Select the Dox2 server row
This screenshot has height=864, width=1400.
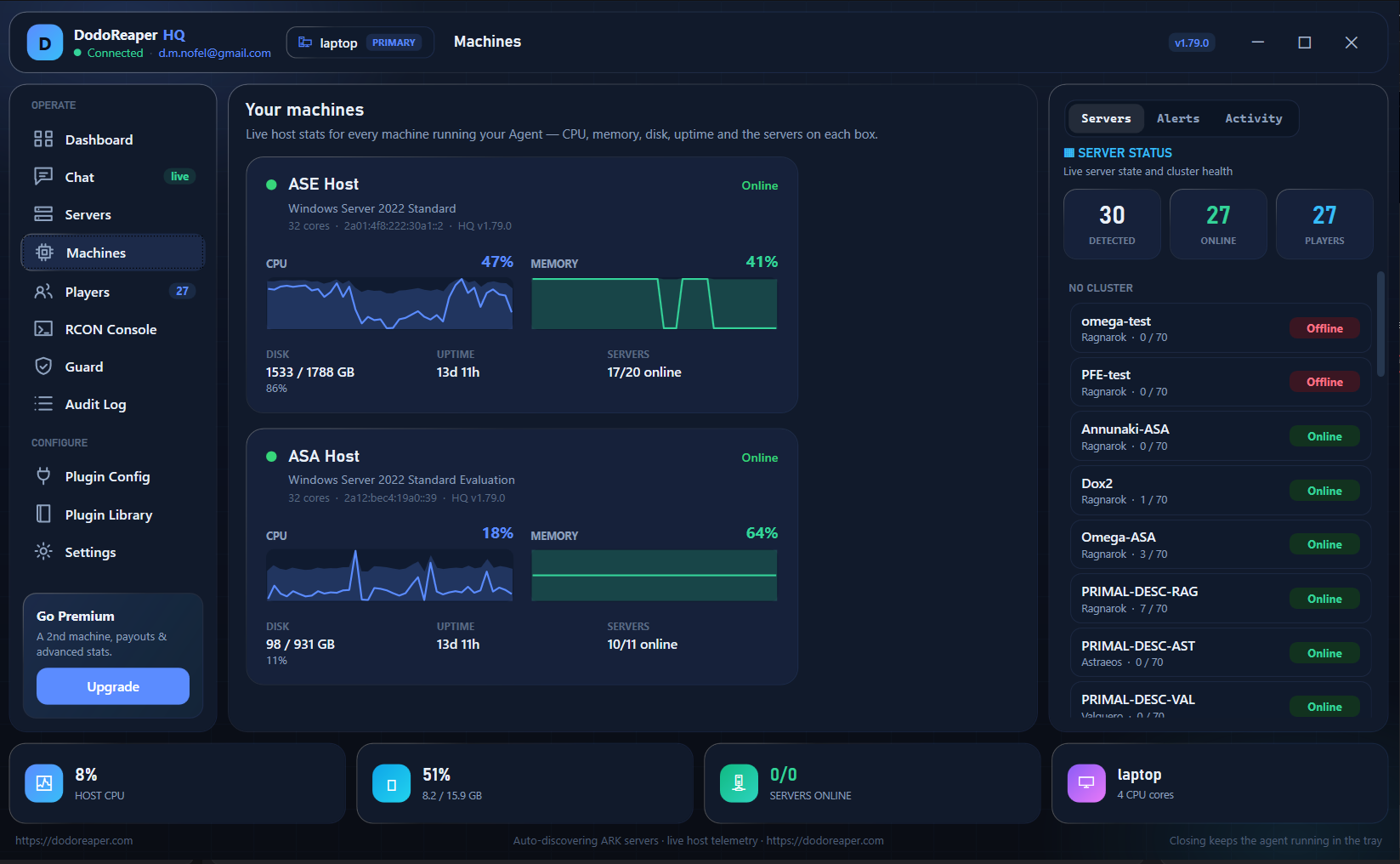(x=1221, y=491)
